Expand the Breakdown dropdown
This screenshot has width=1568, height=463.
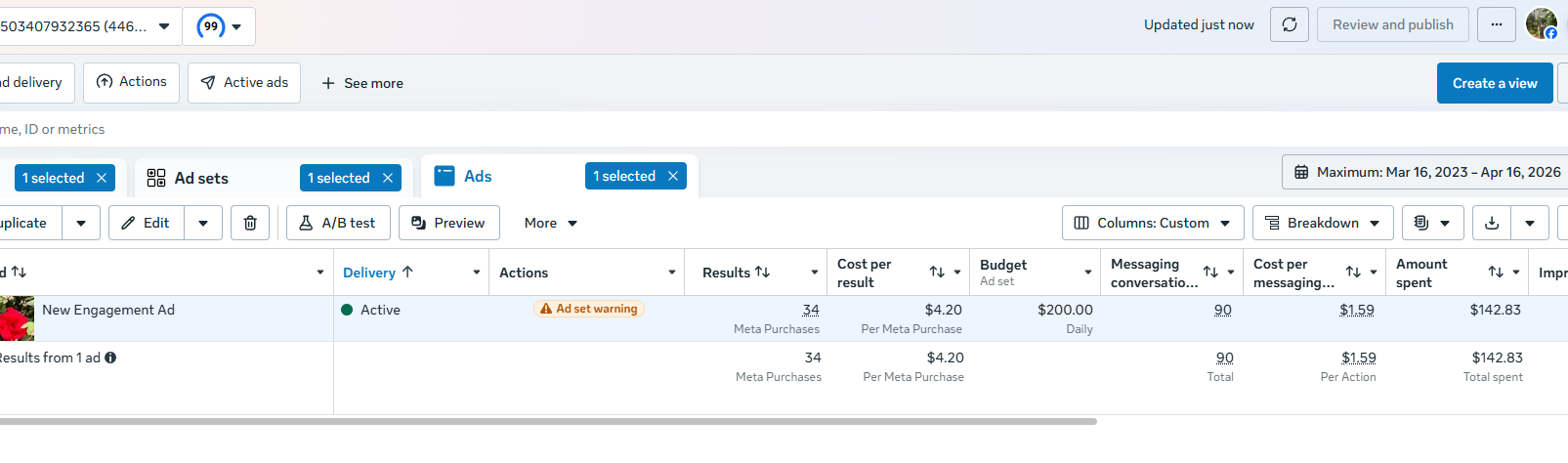coord(1323,224)
